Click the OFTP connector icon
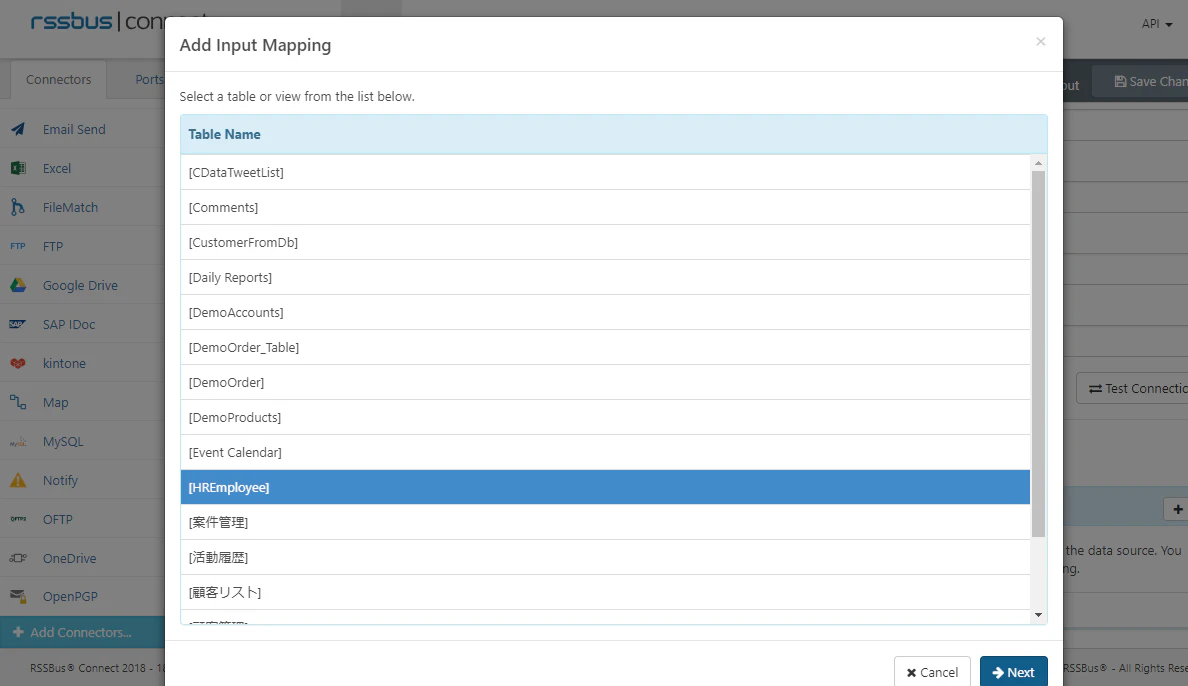Viewport: 1188px width, 686px height. click(18, 519)
